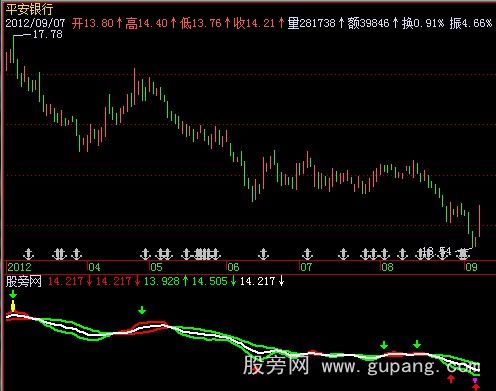Click the first anchor-shaped marker below the January candles

(x=29, y=254)
